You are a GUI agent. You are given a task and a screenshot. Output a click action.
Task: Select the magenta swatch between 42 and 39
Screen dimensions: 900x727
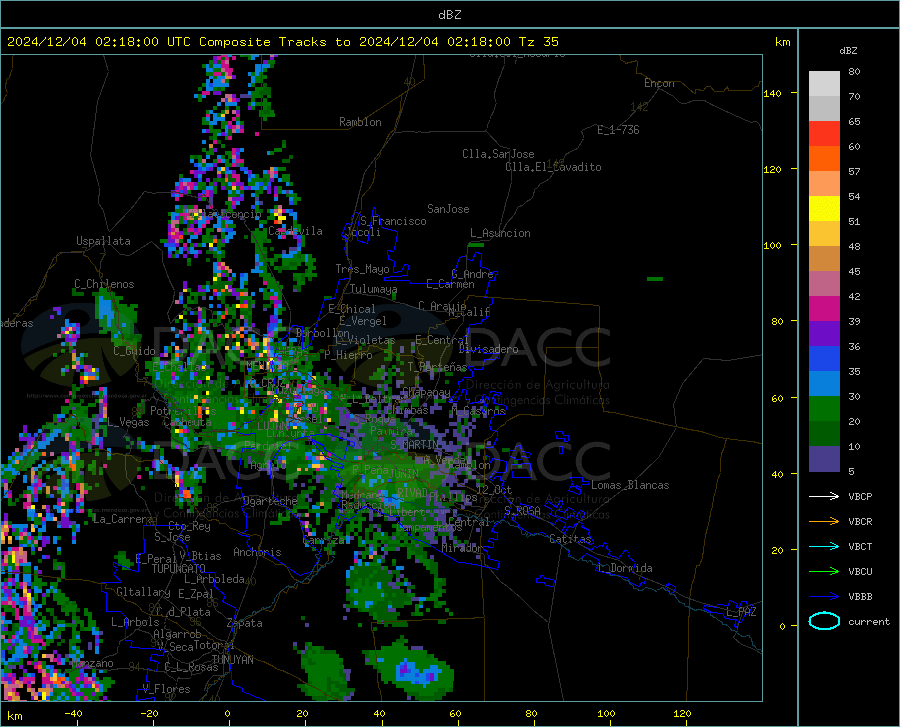point(824,309)
